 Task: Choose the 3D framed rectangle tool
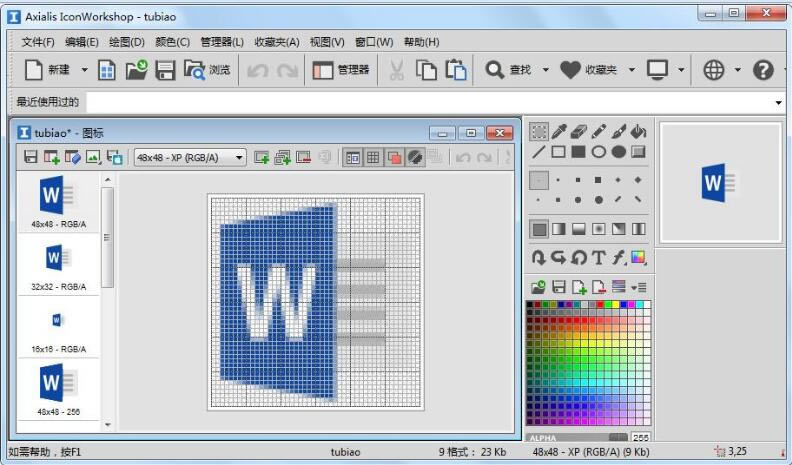[x=638, y=151]
